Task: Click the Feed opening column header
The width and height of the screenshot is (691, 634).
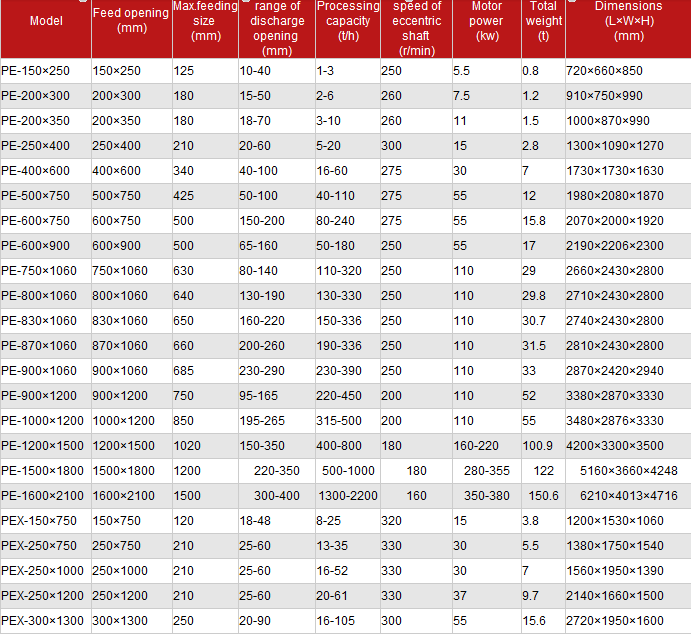Action: click(130, 21)
